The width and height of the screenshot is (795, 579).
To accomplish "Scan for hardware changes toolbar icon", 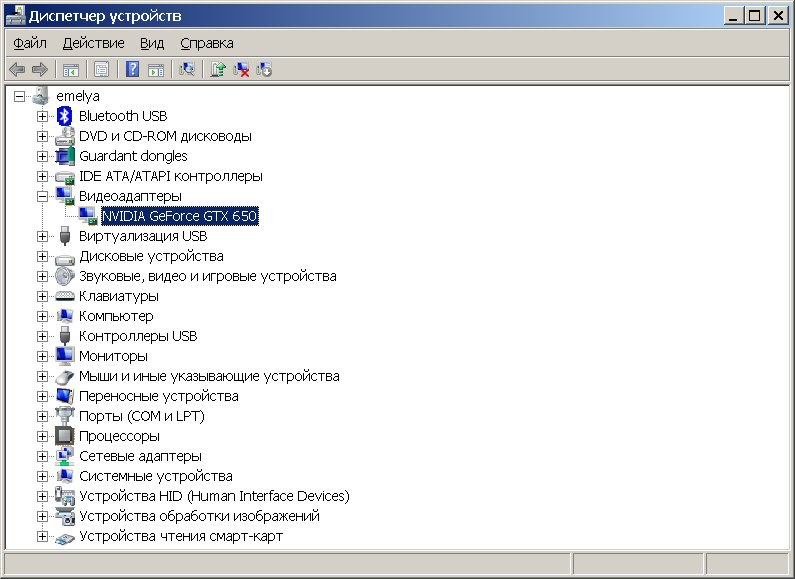I will [x=187, y=69].
